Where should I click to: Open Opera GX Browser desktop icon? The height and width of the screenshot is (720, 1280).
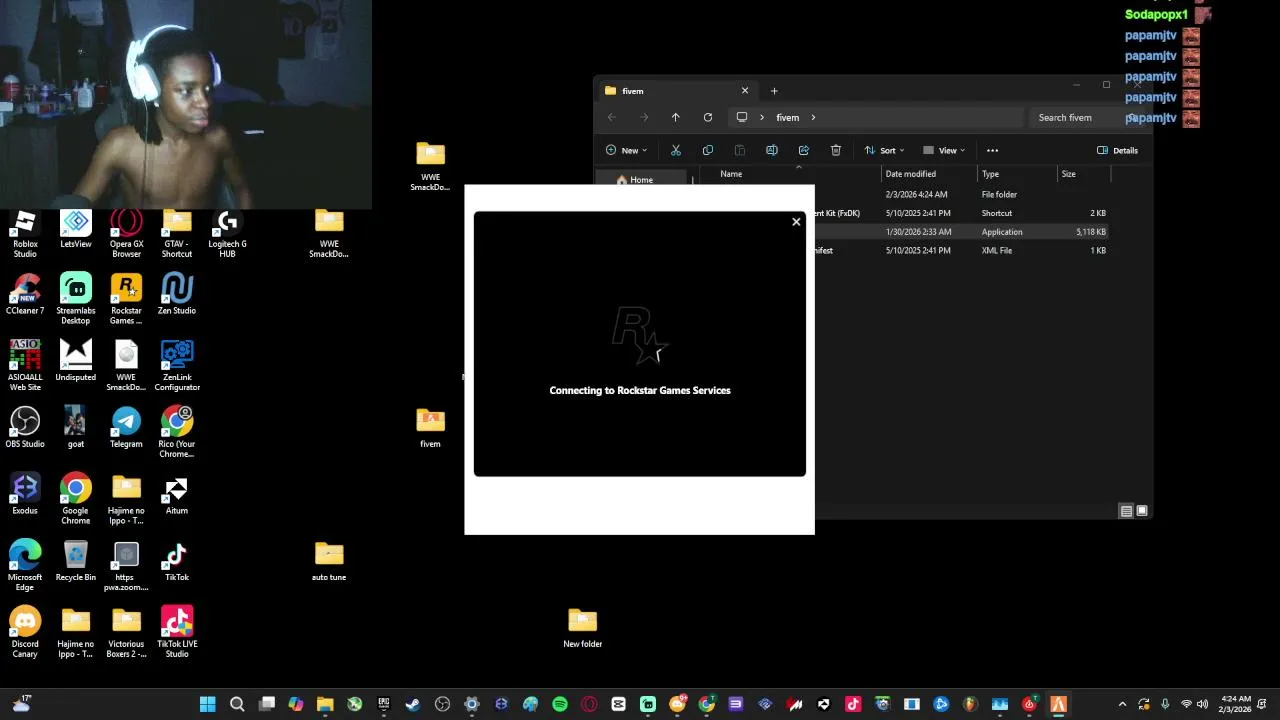126,233
